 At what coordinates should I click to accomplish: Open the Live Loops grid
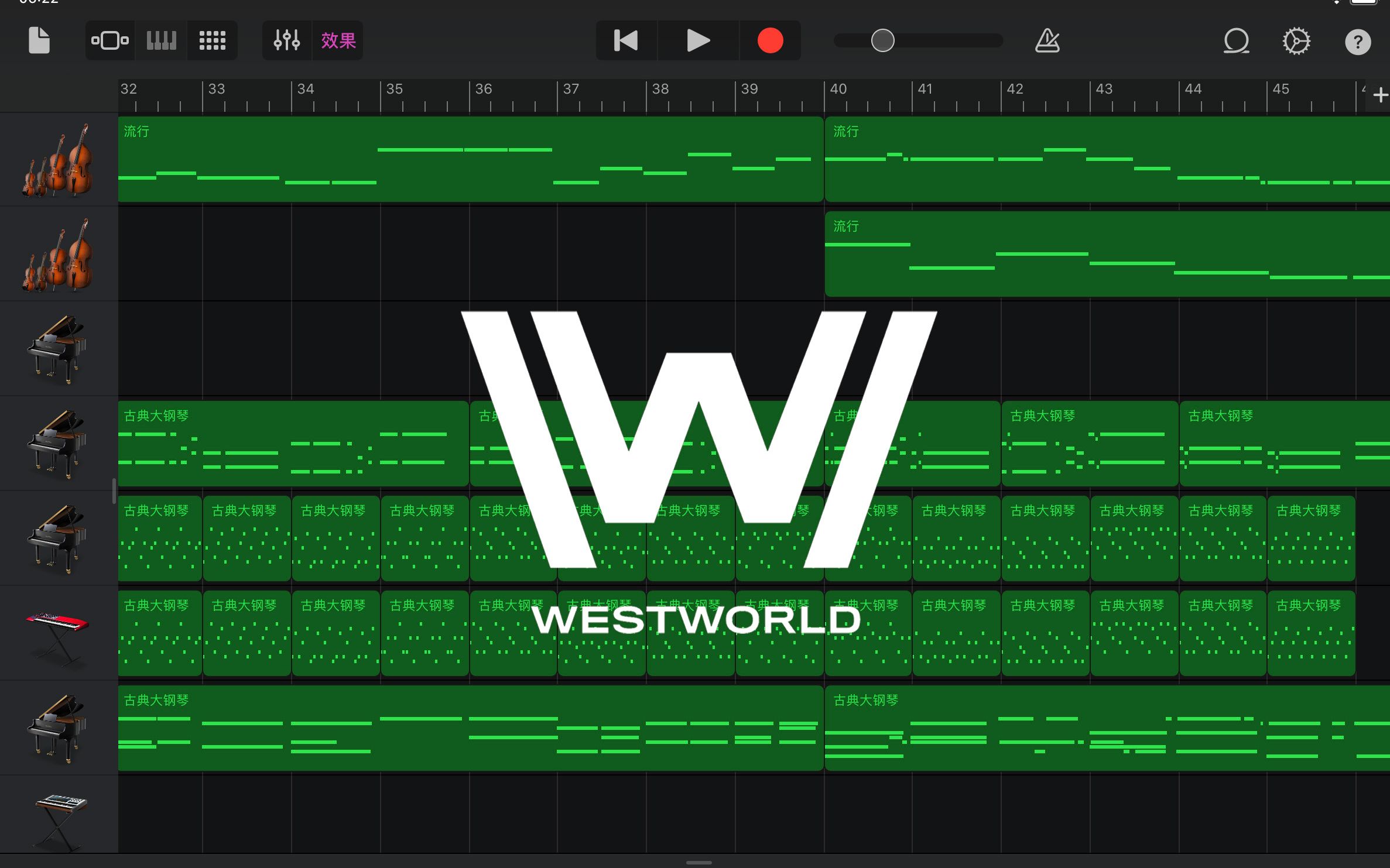pyautogui.click(x=212, y=40)
